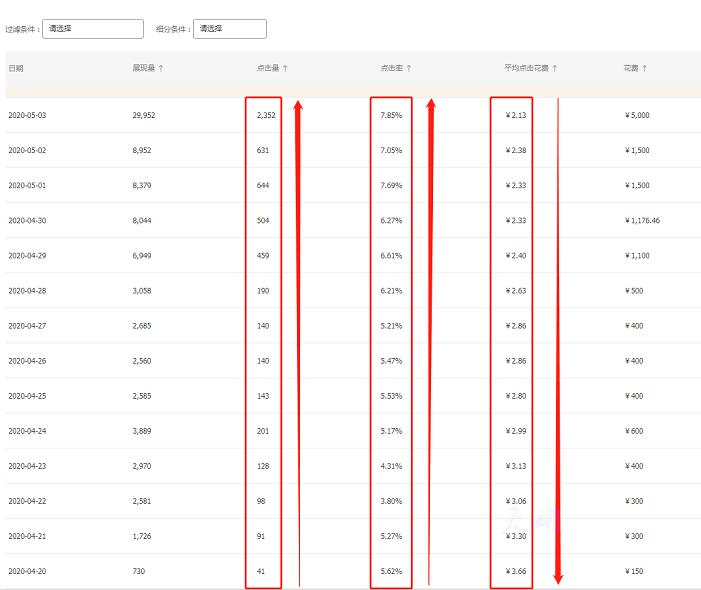701x590 pixels.
Task: Click the clicks value 459
Action: [x=263, y=256]
